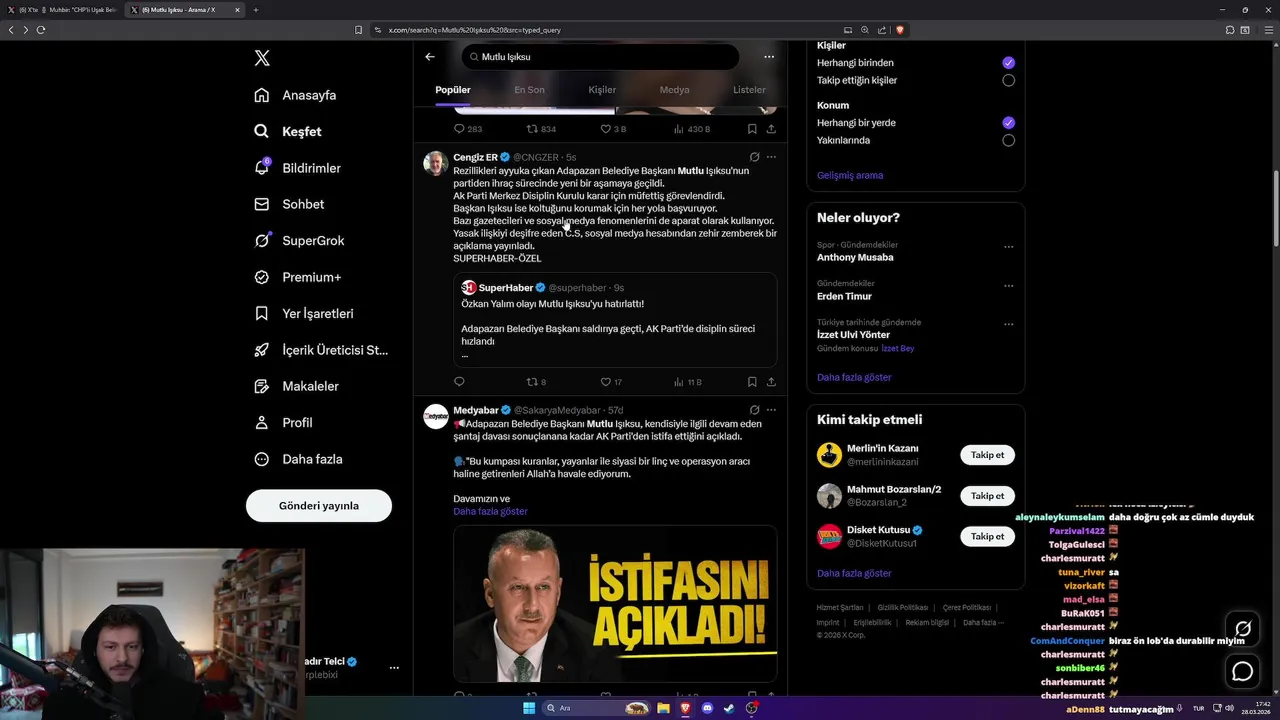Repost Cengiz ER's post showing 8

tap(537, 382)
